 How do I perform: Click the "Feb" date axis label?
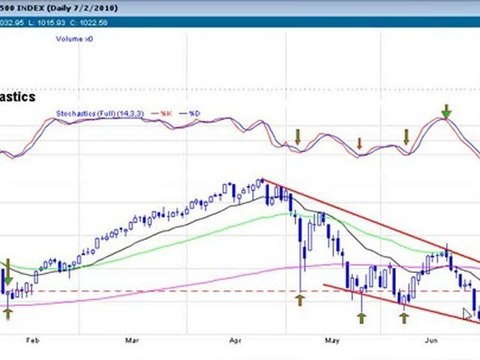click(33, 340)
